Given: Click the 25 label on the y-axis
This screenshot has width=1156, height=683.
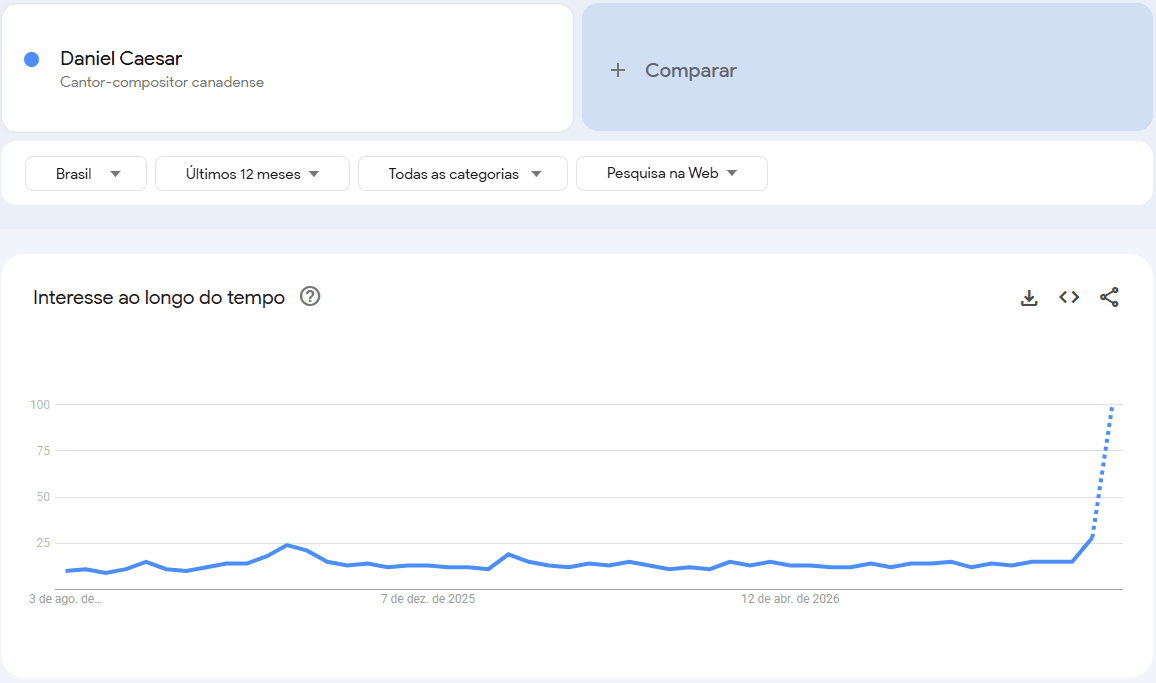Looking at the screenshot, I should [x=43, y=543].
